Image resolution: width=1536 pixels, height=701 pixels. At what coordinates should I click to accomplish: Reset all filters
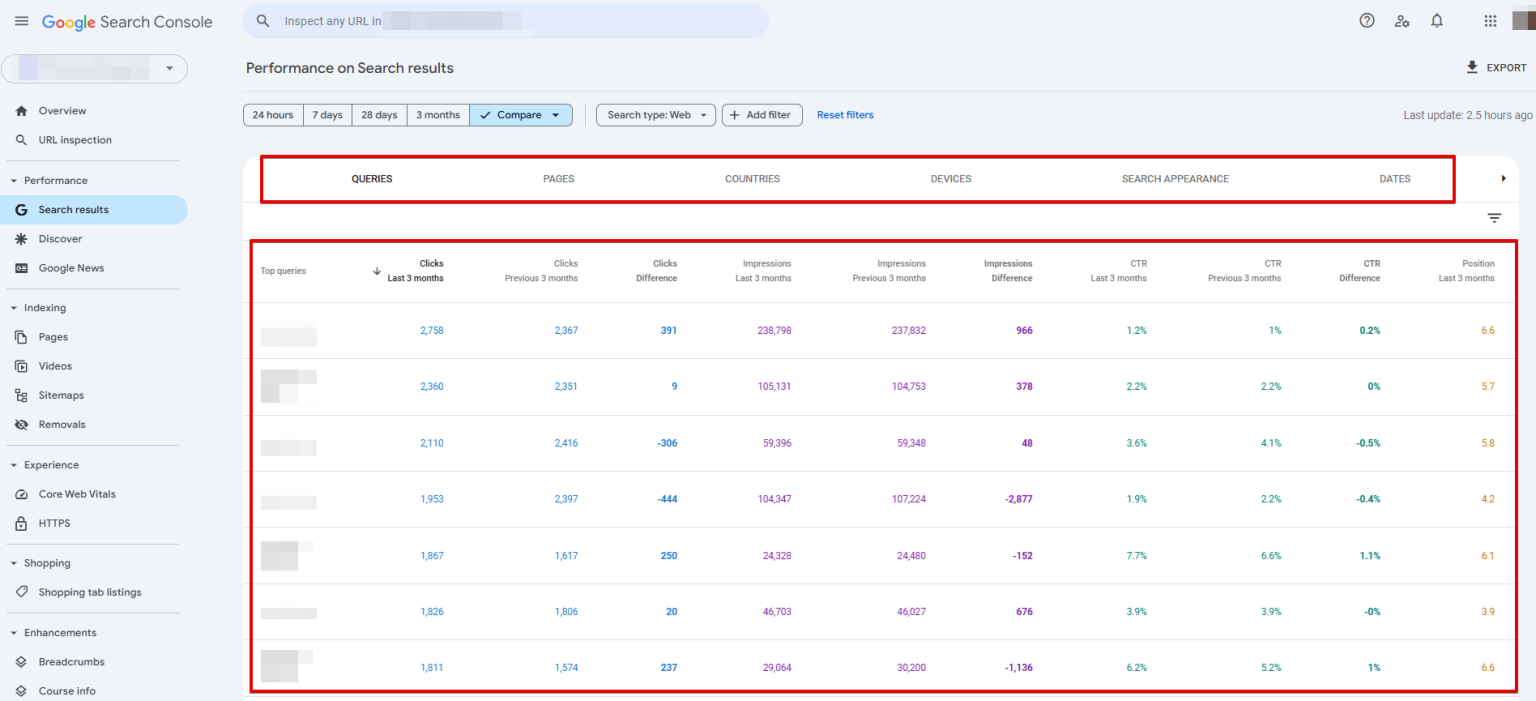pos(845,114)
